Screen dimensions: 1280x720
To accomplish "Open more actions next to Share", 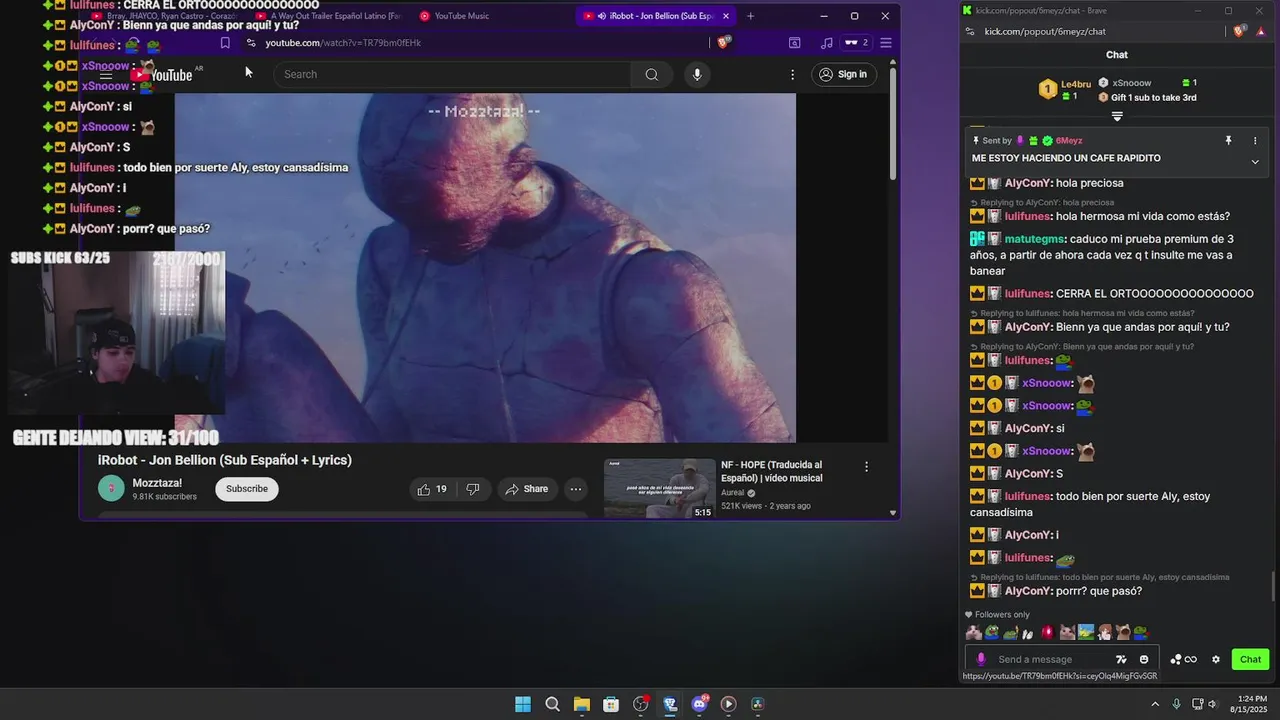I will [x=576, y=489].
